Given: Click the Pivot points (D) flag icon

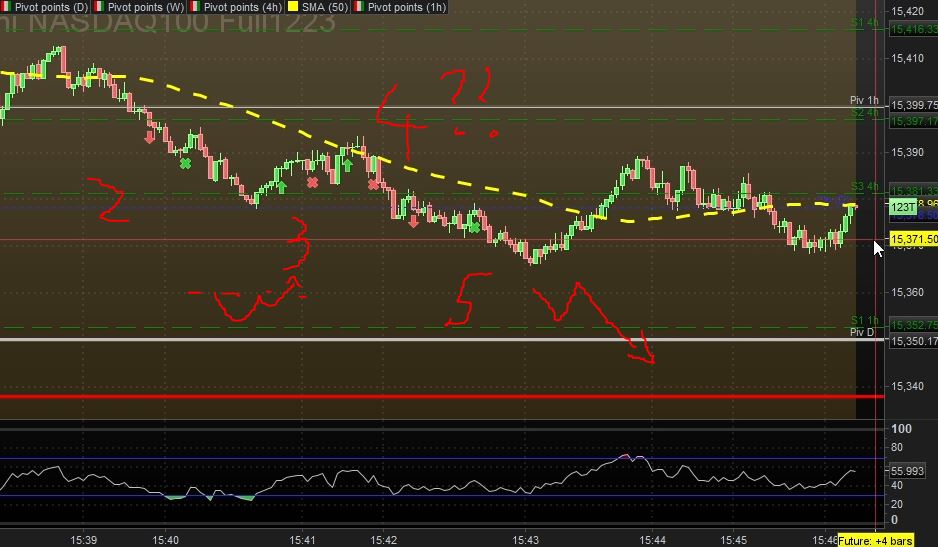Looking at the screenshot, I should click(x=6, y=7).
